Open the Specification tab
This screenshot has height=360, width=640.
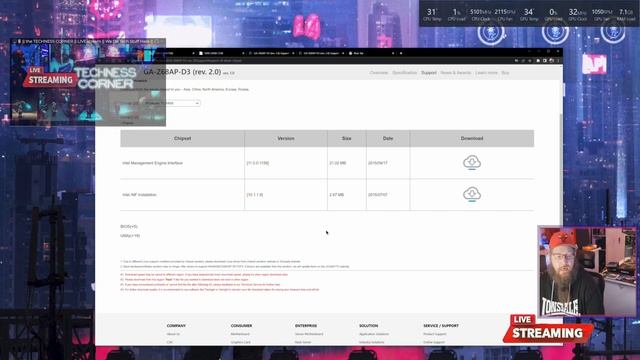(x=404, y=73)
